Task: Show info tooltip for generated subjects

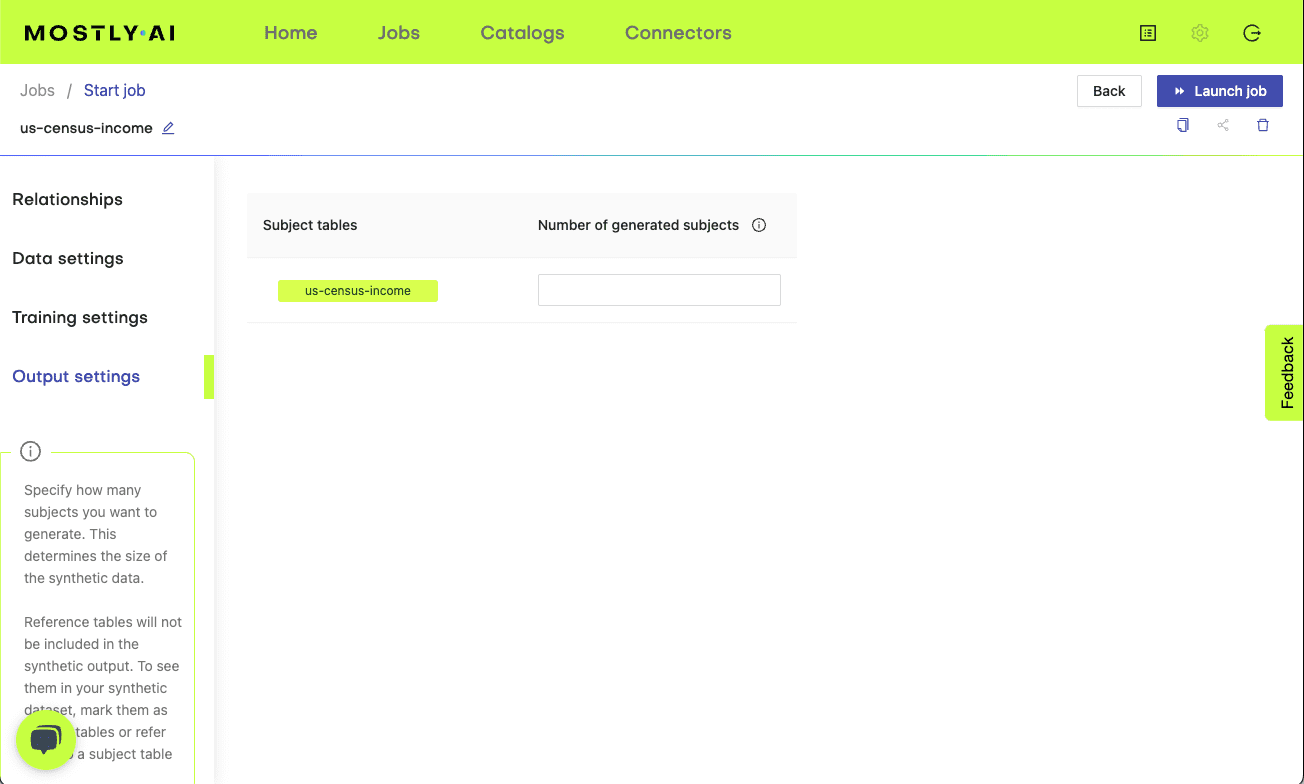Action: click(759, 225)
